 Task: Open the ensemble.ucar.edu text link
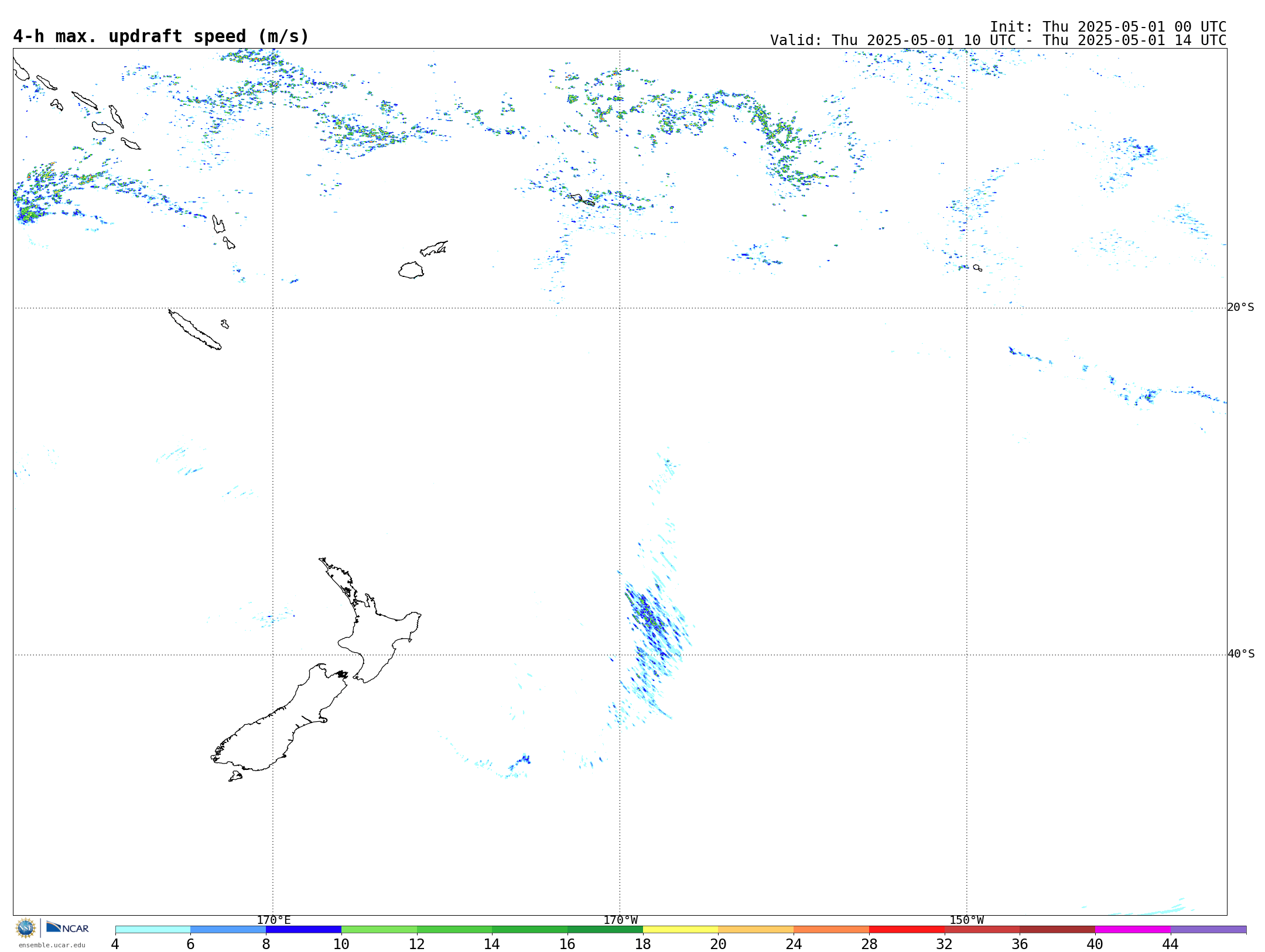pyautogui.click(x=52, y=945)
